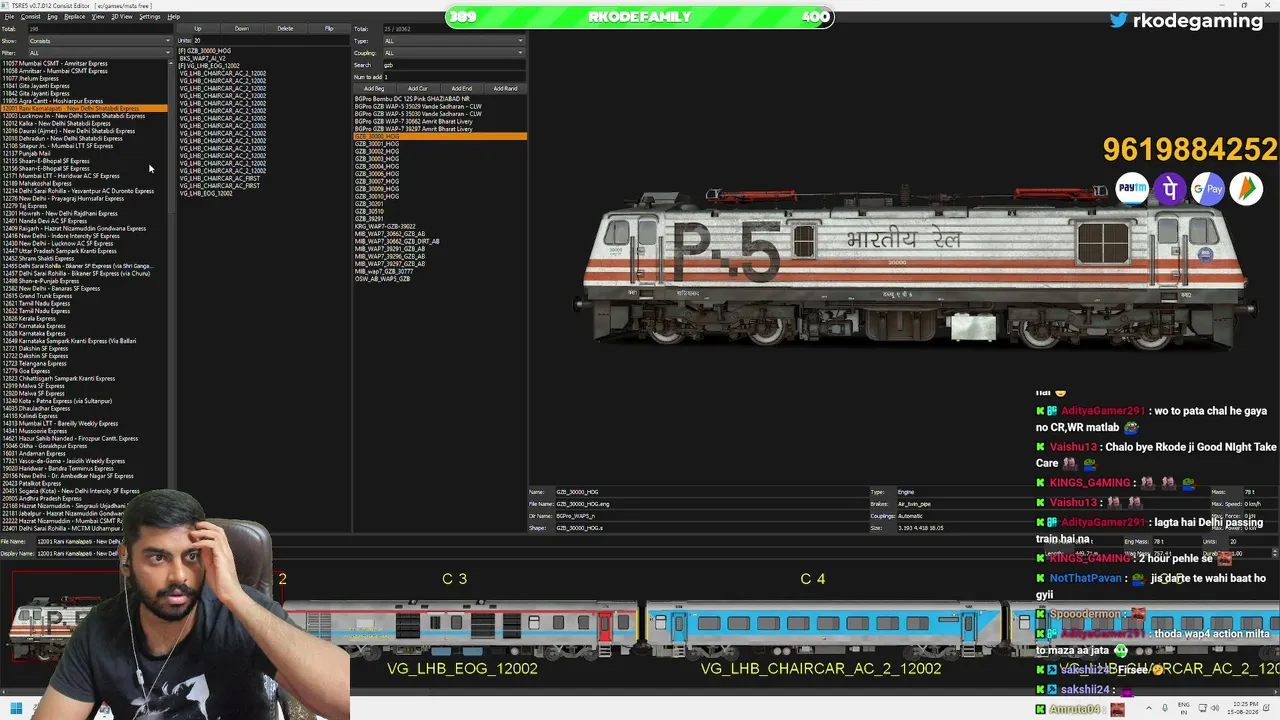
Task: Open the Replace menu
Action: pyautogui.click(x=75, y=17)
